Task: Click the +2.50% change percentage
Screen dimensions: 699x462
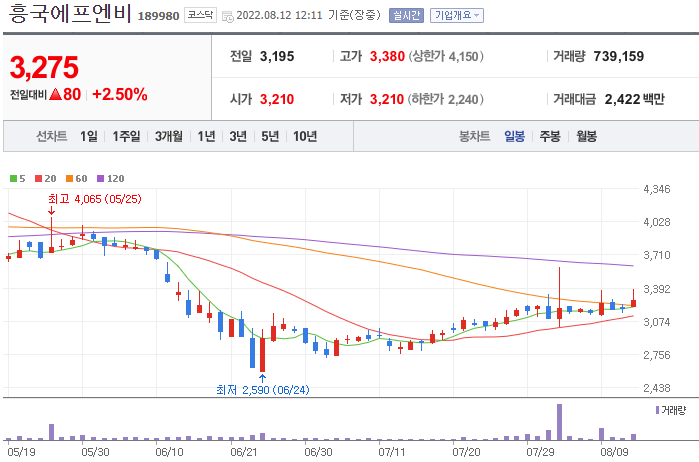Action: coord(119,94)
